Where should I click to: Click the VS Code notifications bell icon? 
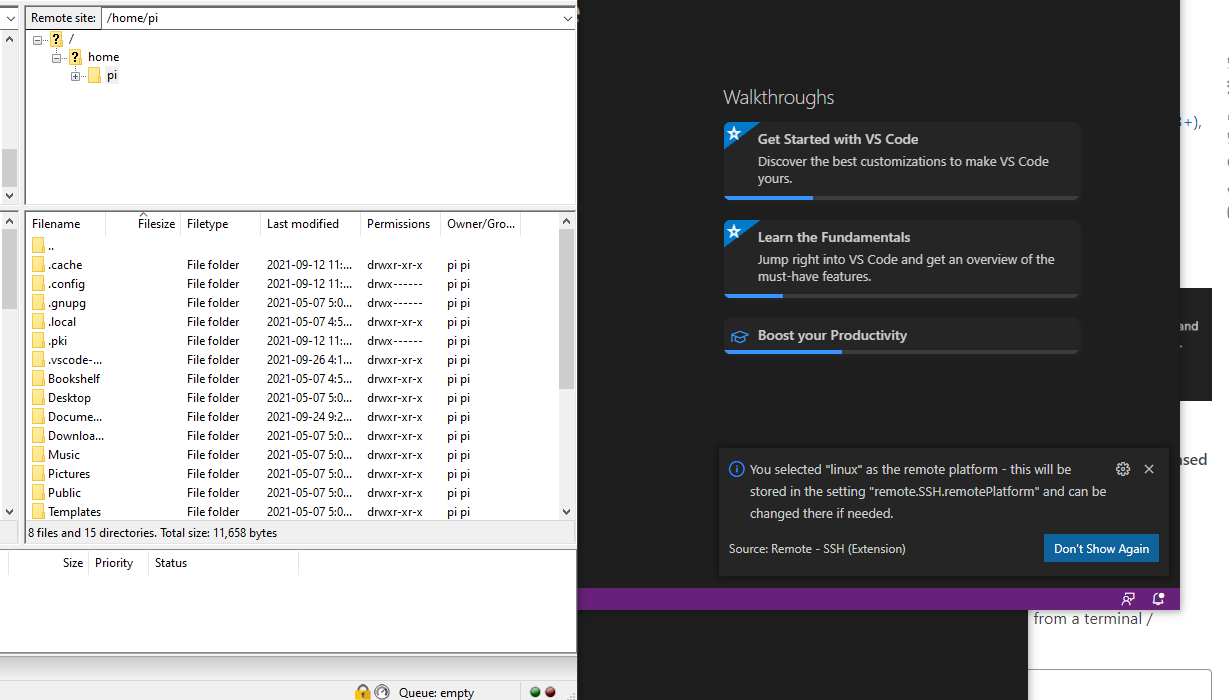(1158, 599)
